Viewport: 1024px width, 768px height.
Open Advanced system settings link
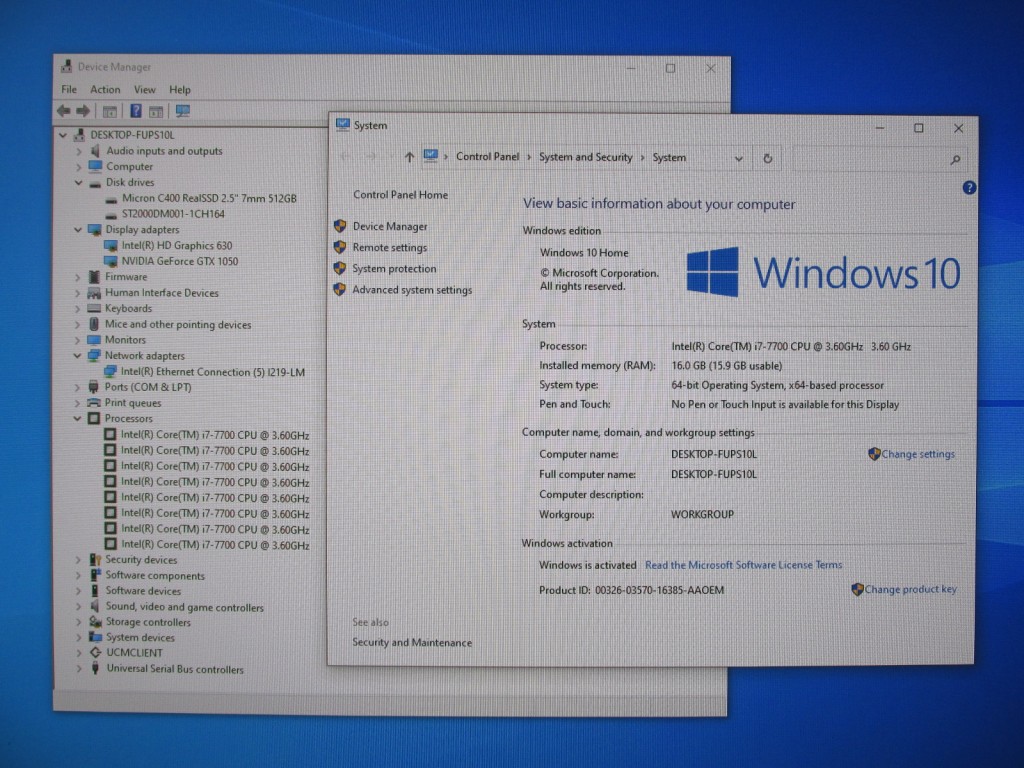(412, 290)
